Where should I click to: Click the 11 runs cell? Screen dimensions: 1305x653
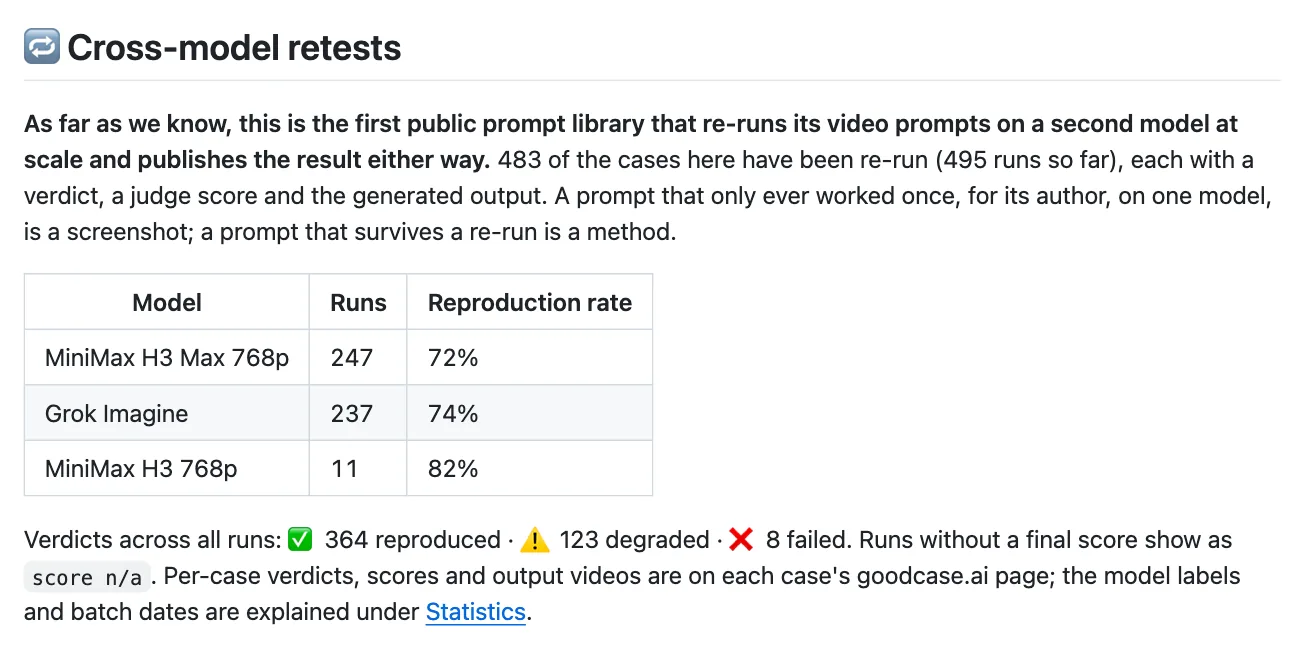358,468
